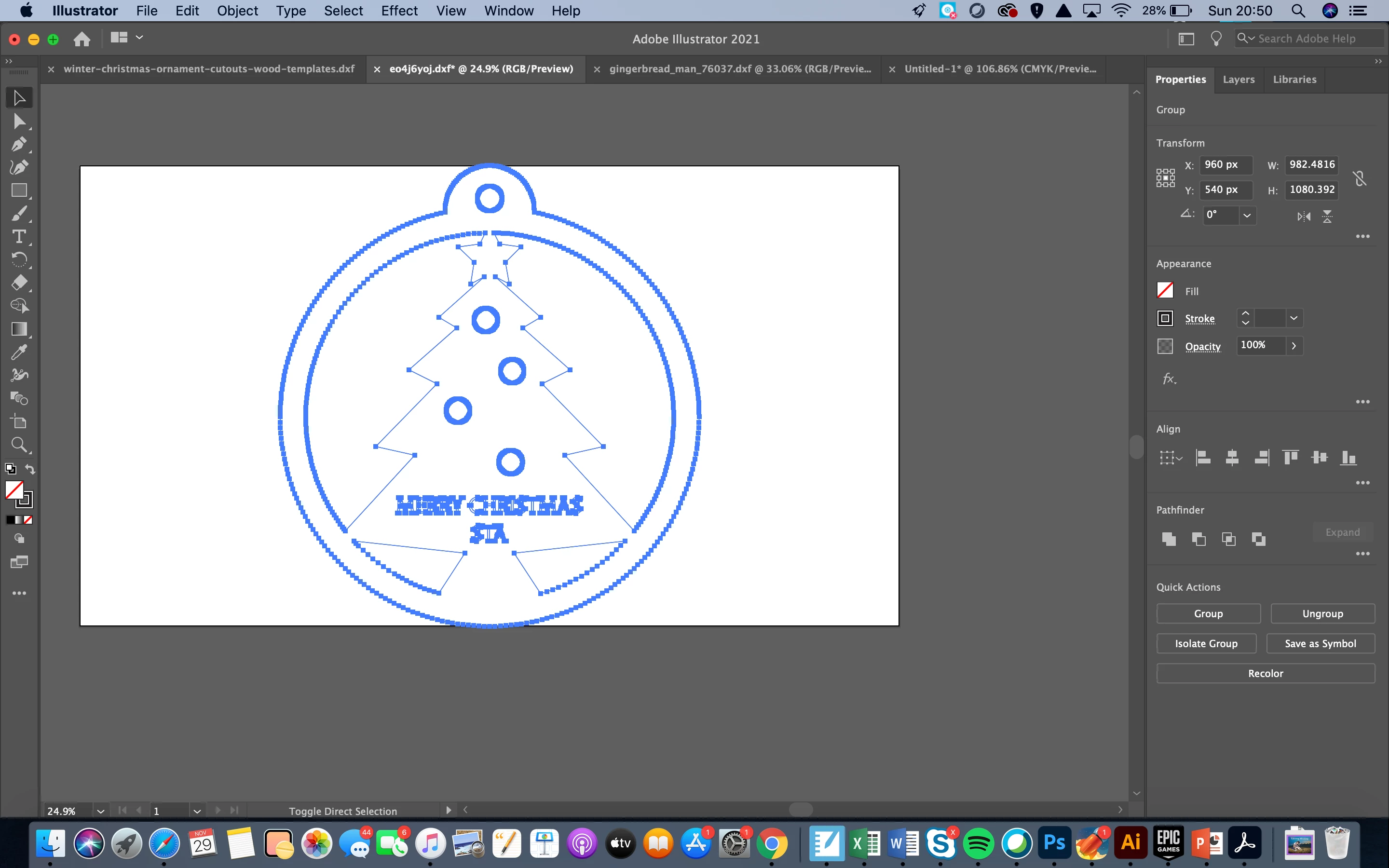Swap fill and stroke colors
This screenshot has width=1389, height=868.
point(30,469)
